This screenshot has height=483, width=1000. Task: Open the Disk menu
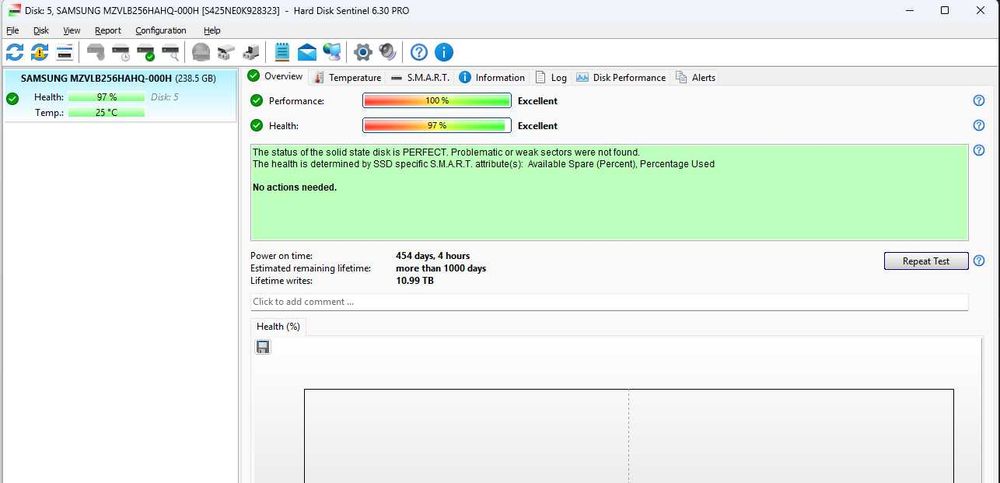coord(41,30)
